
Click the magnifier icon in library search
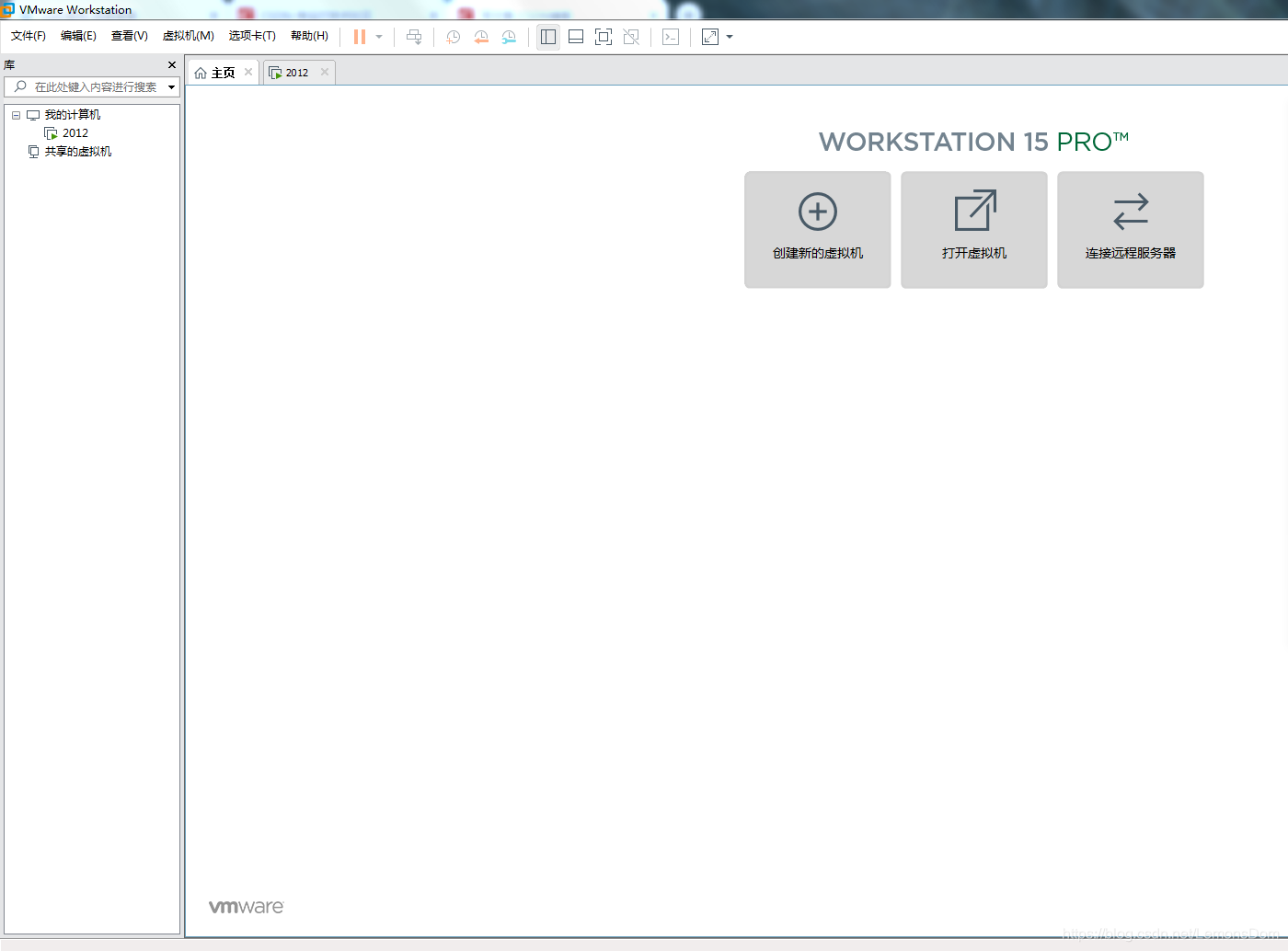pos(20,86)
